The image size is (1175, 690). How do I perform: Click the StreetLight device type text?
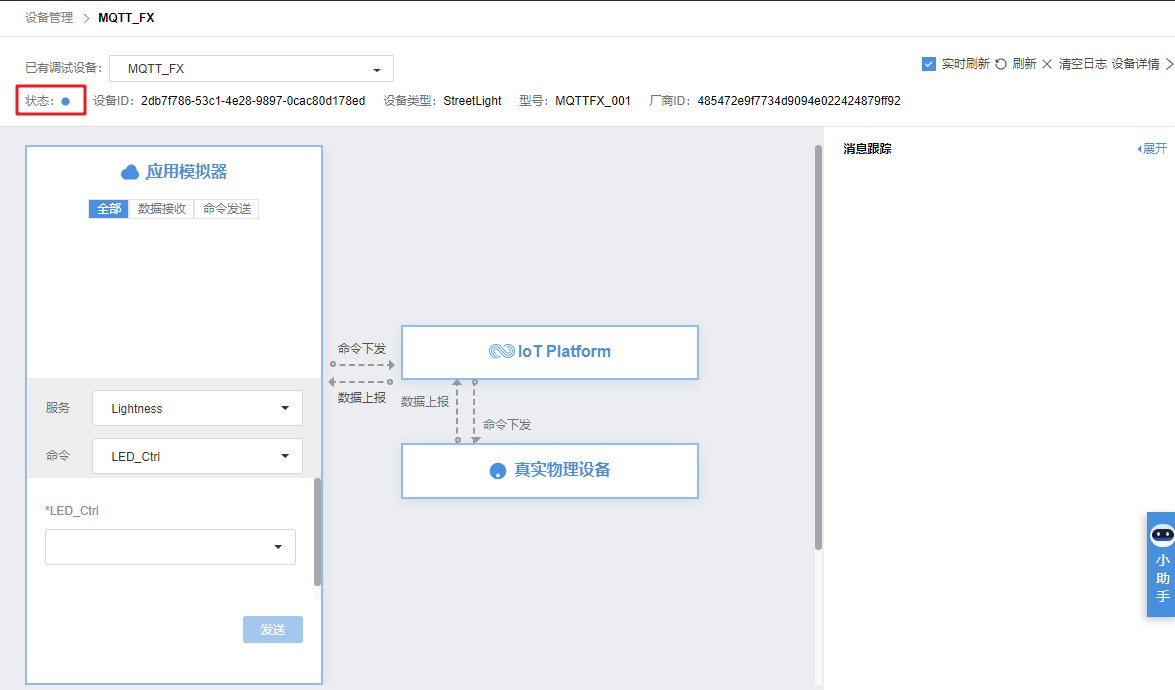point(472,101)
